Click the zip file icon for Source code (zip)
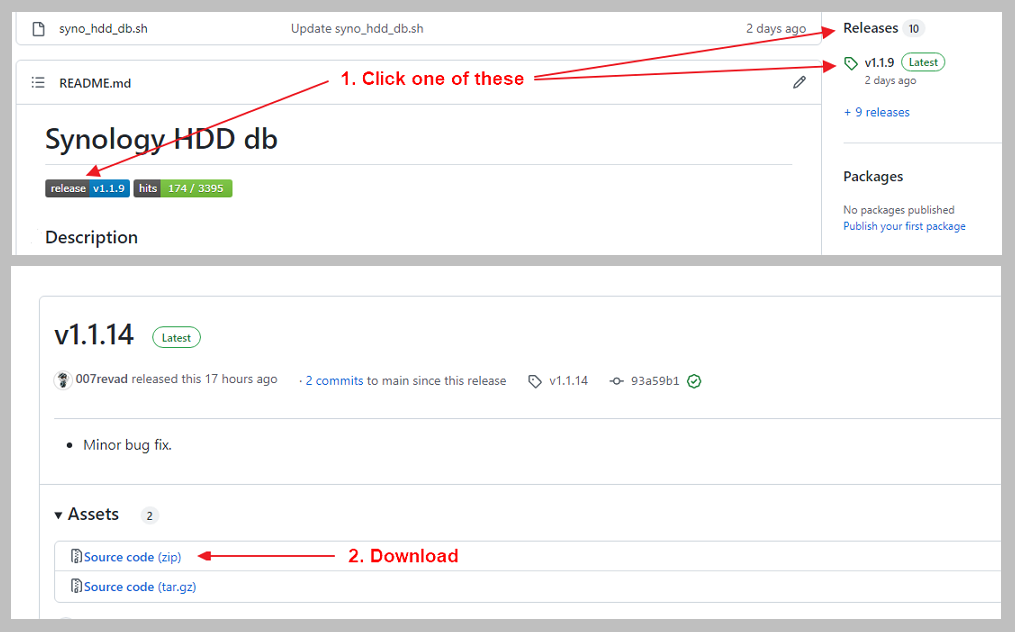 pyautogui.click(x=76, y=556)
